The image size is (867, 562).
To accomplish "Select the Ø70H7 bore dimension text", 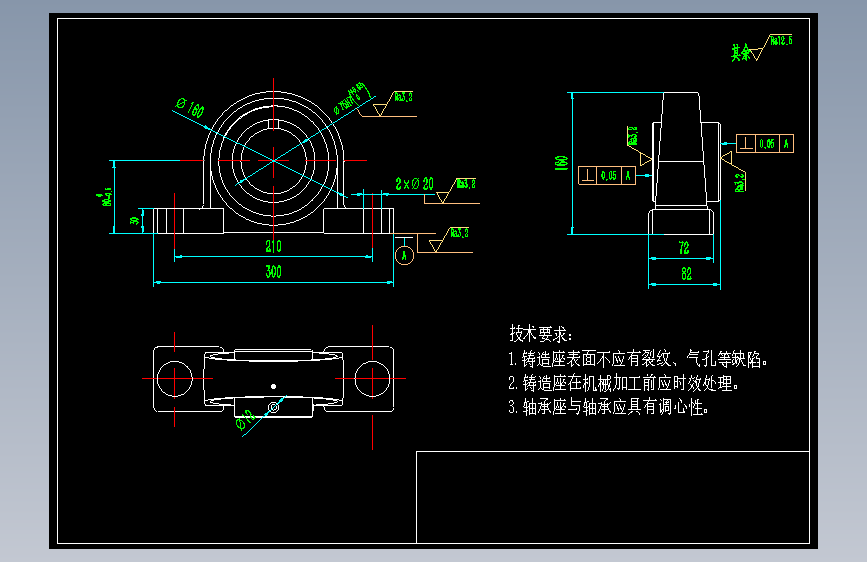I will click(x=350, y=97).
